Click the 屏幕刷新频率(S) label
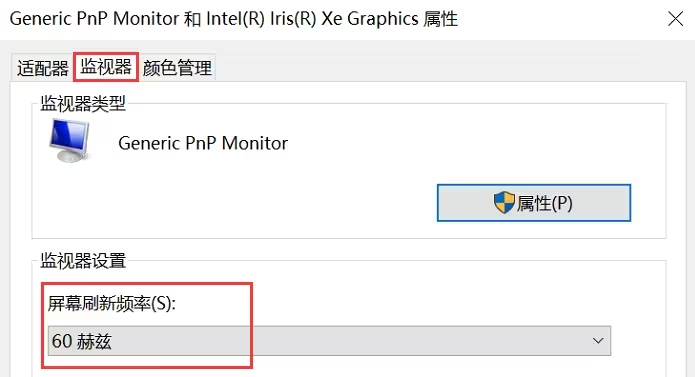The width and height of the screenshot is (695, 377). pos(112,303)
